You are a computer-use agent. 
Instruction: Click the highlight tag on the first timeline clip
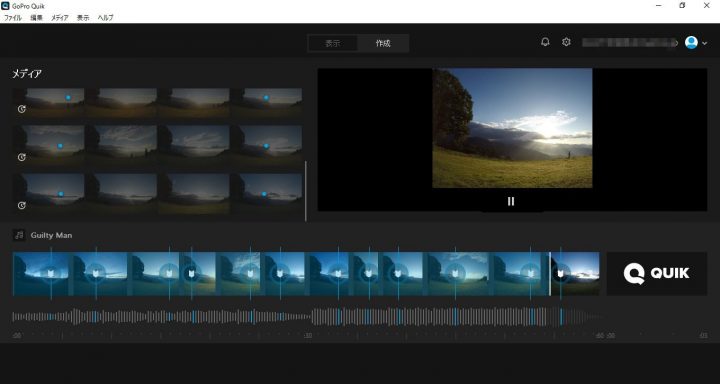click(x=51, y=274)
